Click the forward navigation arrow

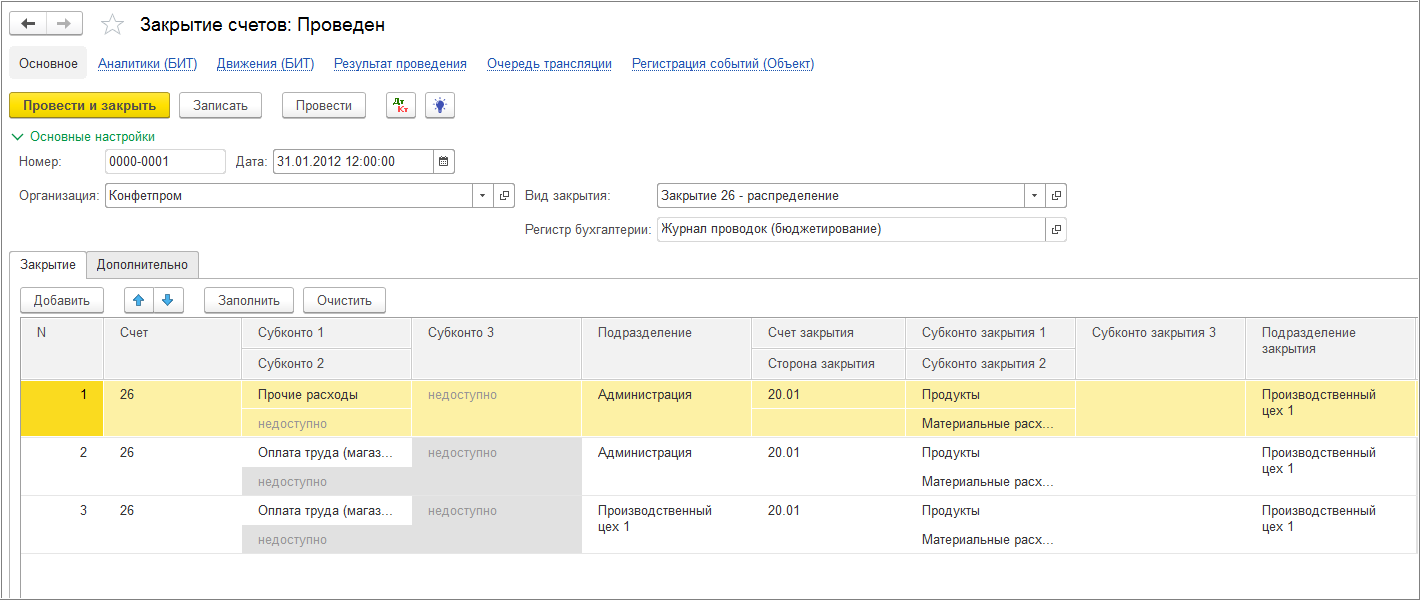pyautogui.click(x=63, y=24)
